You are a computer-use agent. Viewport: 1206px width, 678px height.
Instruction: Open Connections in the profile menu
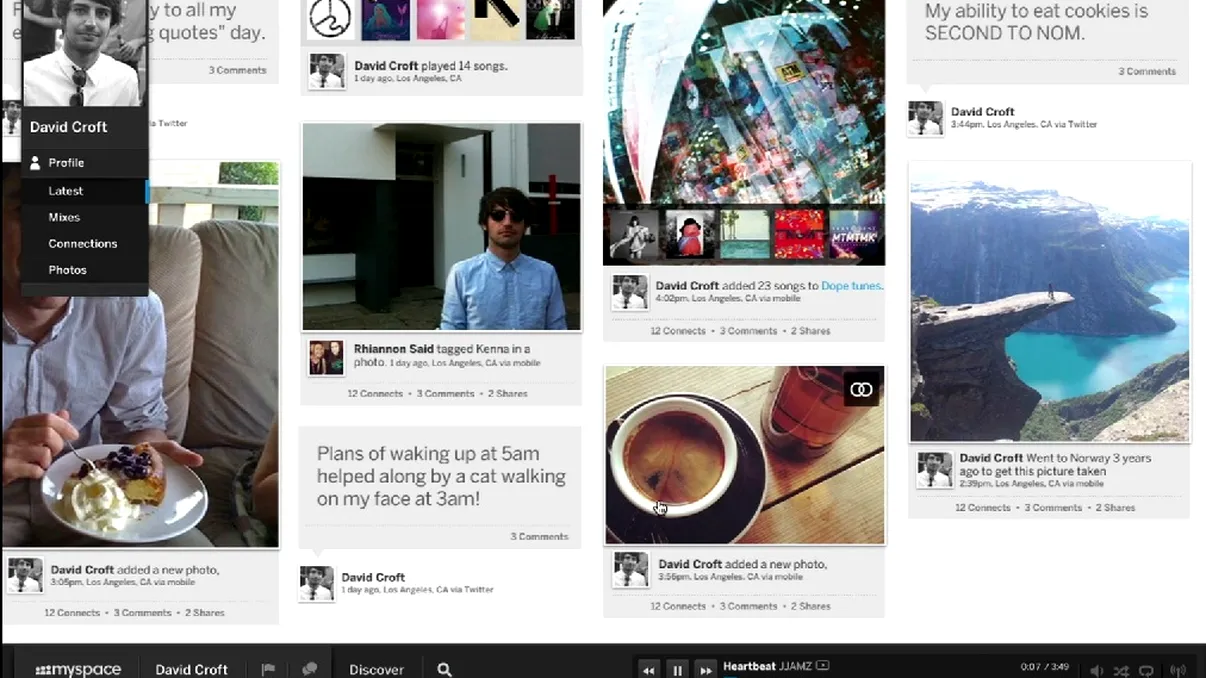(x=83, y=243)
